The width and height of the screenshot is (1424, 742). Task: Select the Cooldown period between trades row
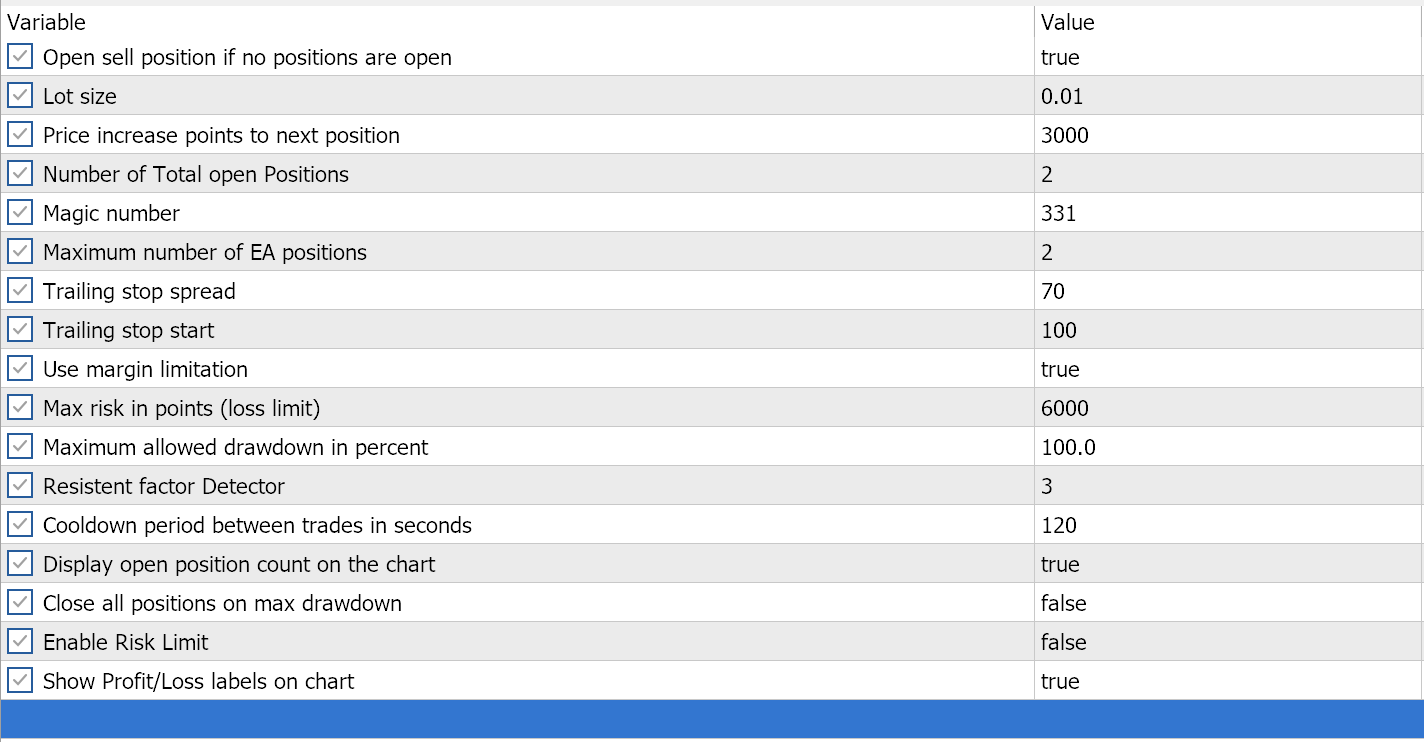click(257, 525)
